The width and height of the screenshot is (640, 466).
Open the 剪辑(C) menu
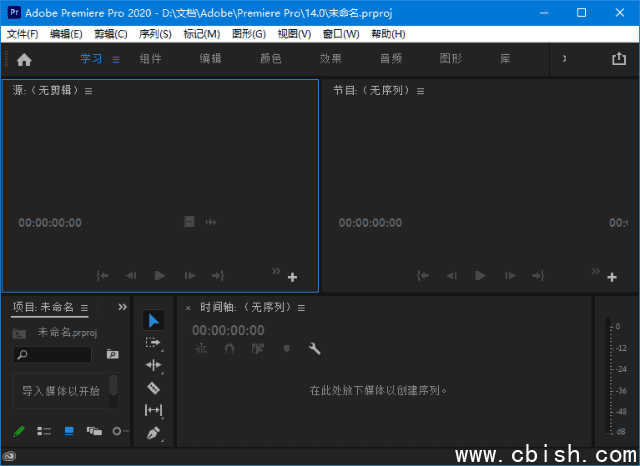click(111, 34)
